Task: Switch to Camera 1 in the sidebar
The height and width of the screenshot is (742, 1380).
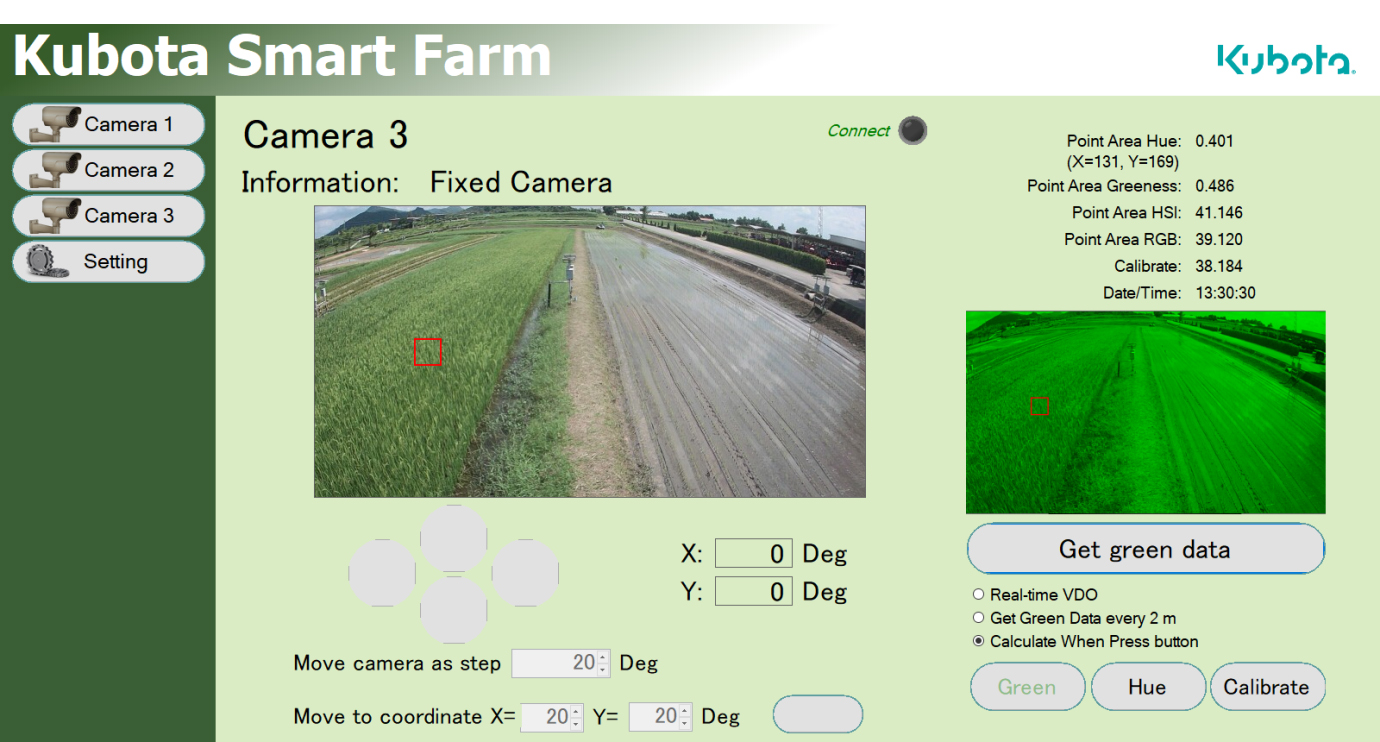Action: tap(108, 124)
